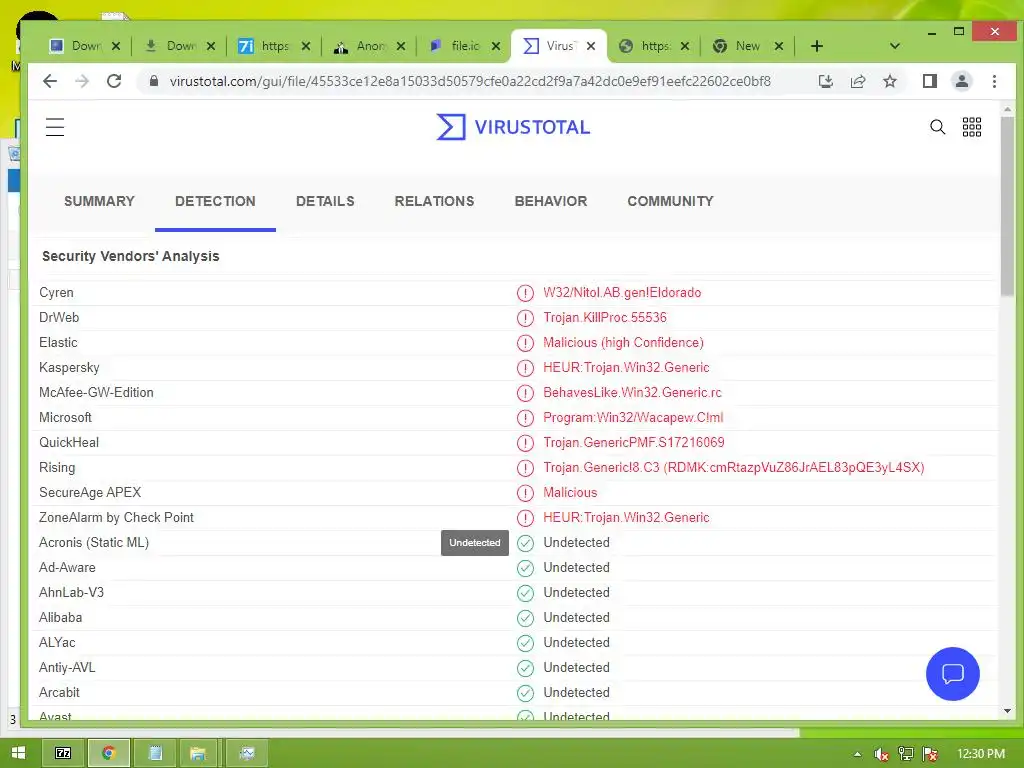
Task: Go forward in Chrome
Action: point(82,81)
